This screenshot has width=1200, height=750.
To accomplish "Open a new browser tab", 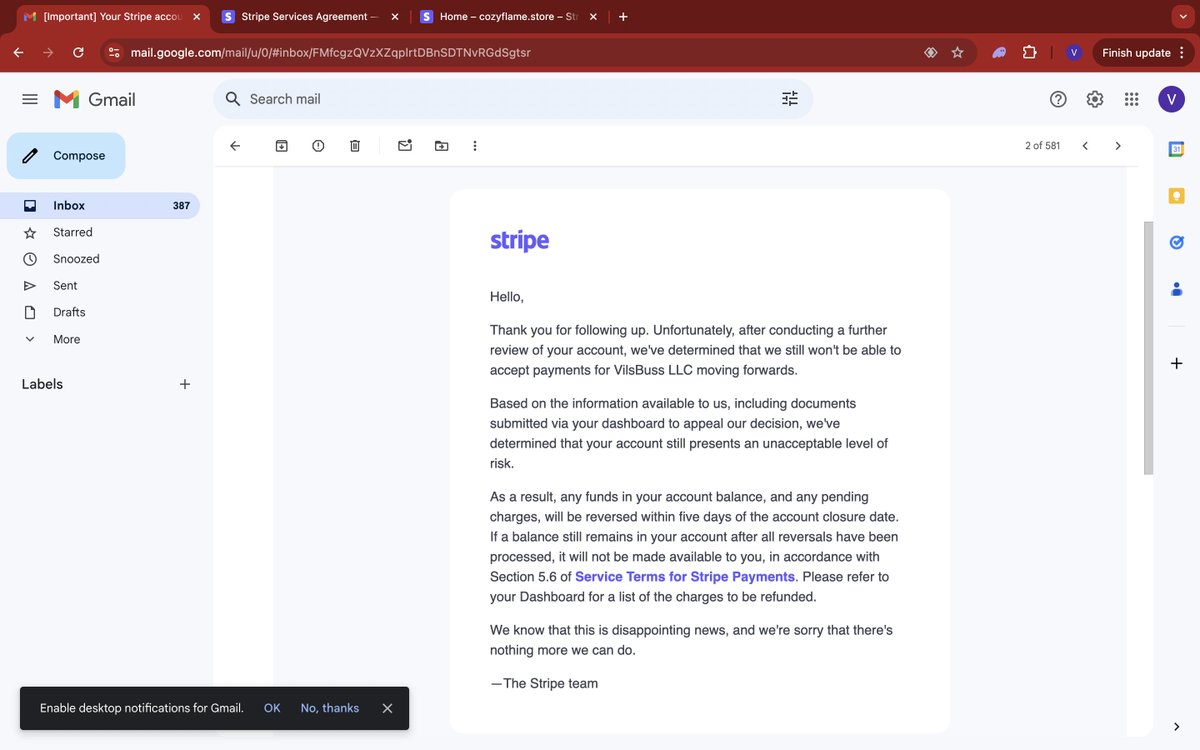I will [624, 17].
